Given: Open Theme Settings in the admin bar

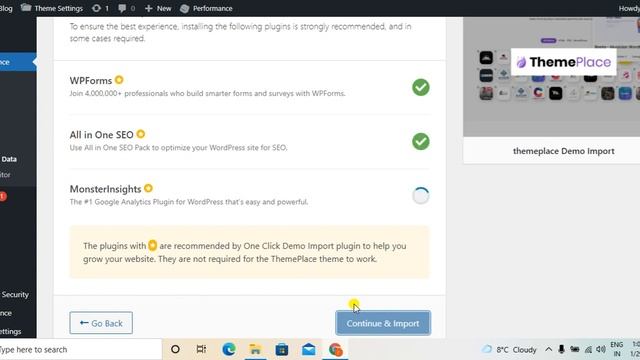Looking at the screenshot, I should [x=52, y=8].
